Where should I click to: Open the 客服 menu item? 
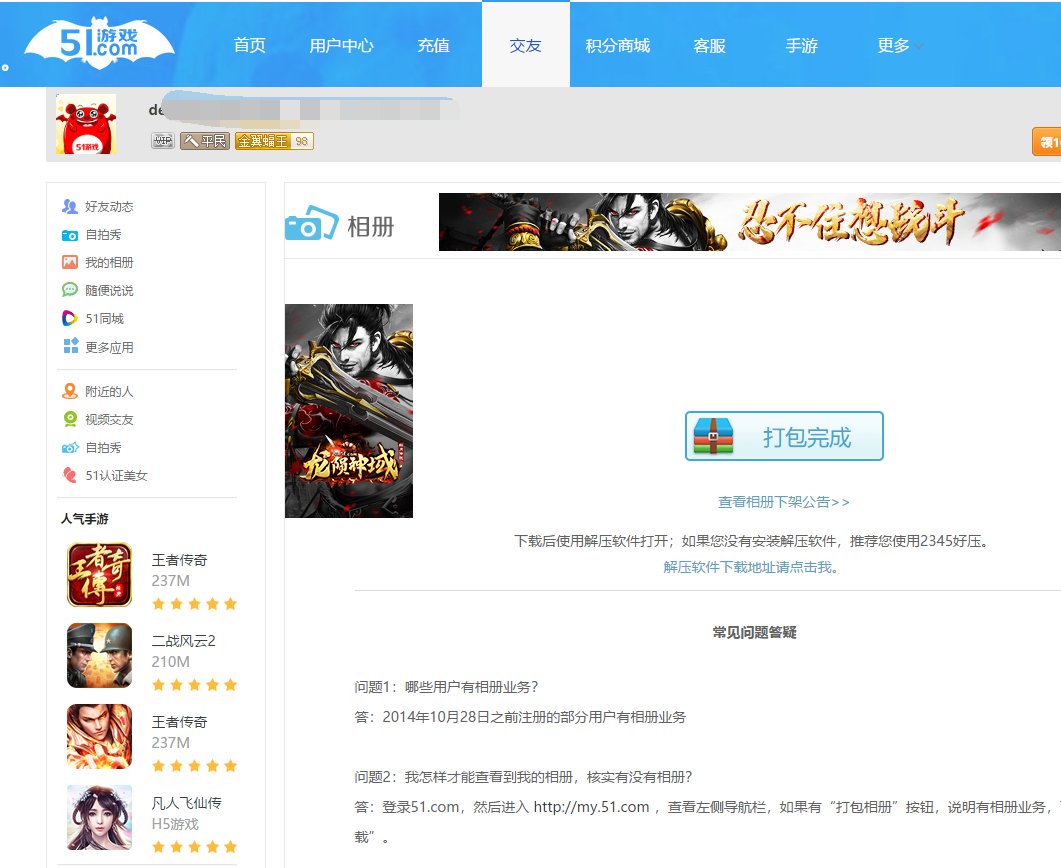pos(710,45)
